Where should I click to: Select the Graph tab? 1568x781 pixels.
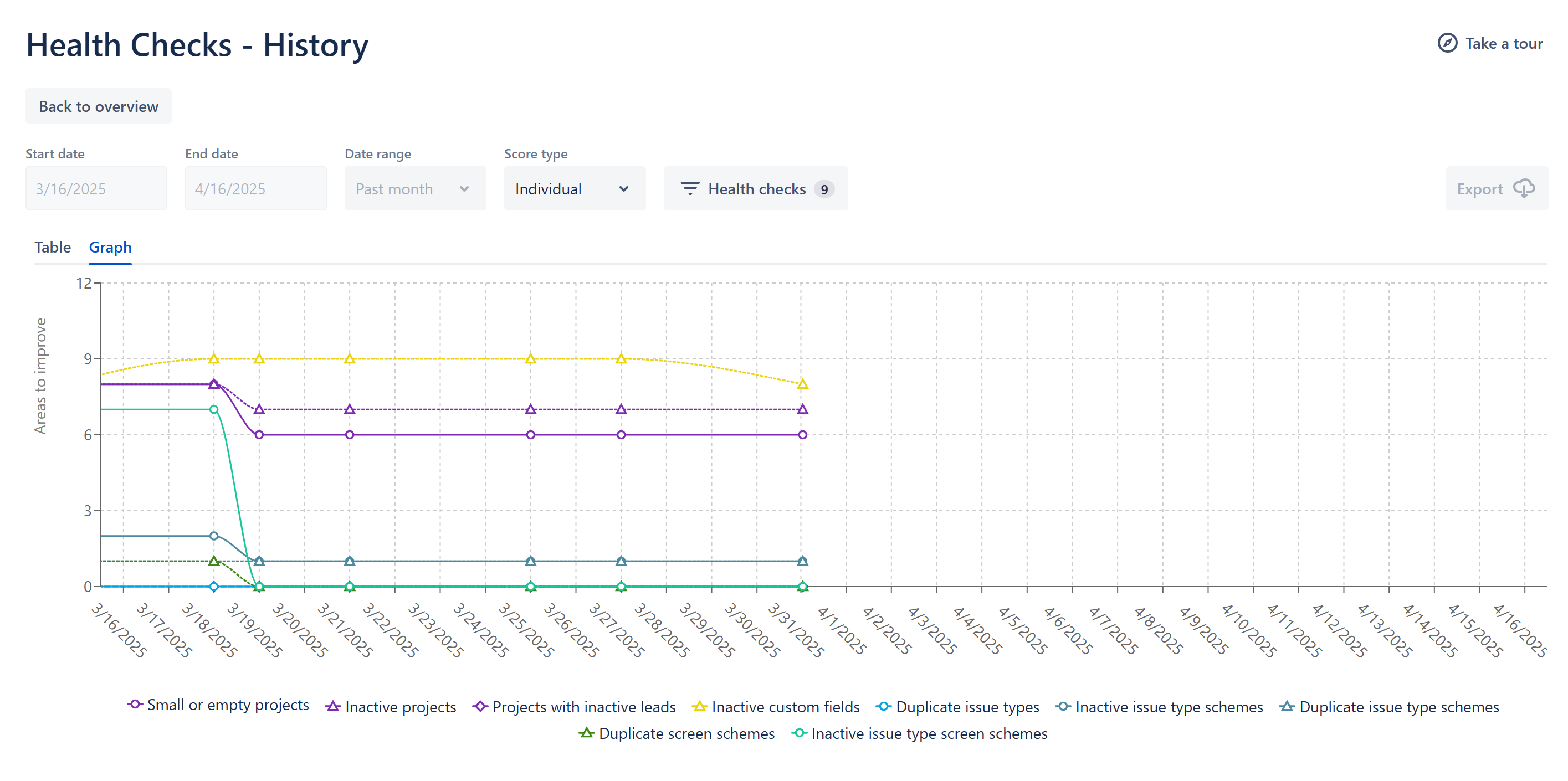point(110,247)
